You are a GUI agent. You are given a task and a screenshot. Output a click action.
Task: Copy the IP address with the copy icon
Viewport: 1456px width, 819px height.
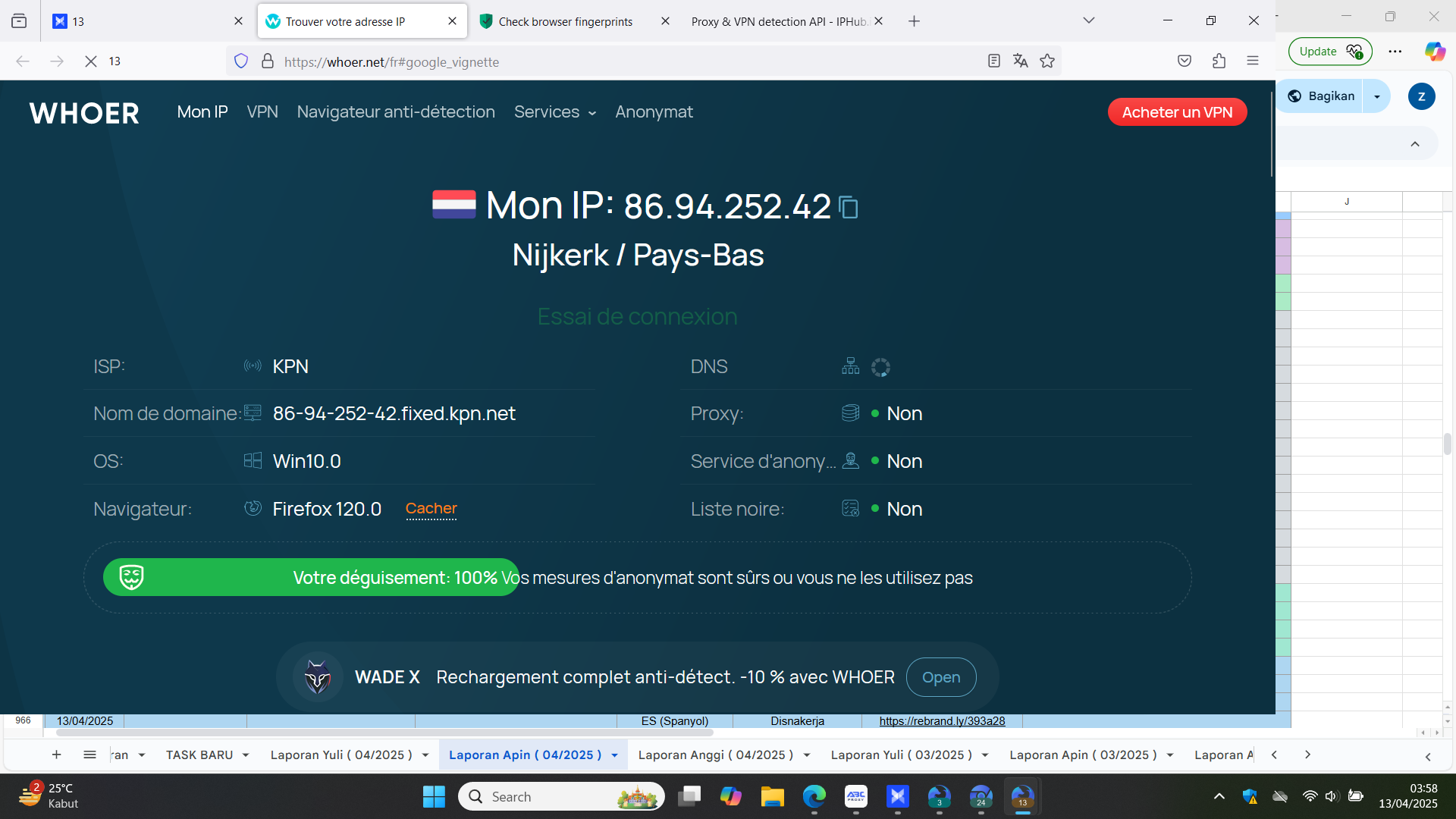(x=849, y=207)
